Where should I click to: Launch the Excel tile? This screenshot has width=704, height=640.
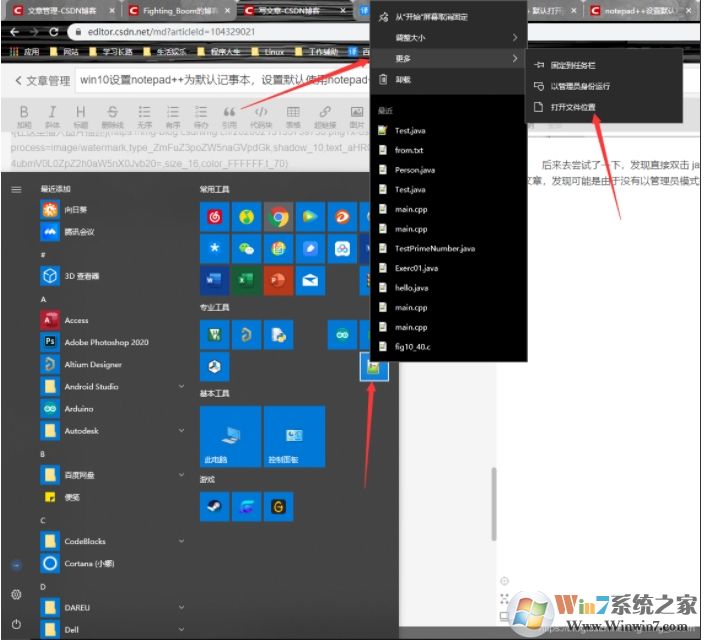246,280
